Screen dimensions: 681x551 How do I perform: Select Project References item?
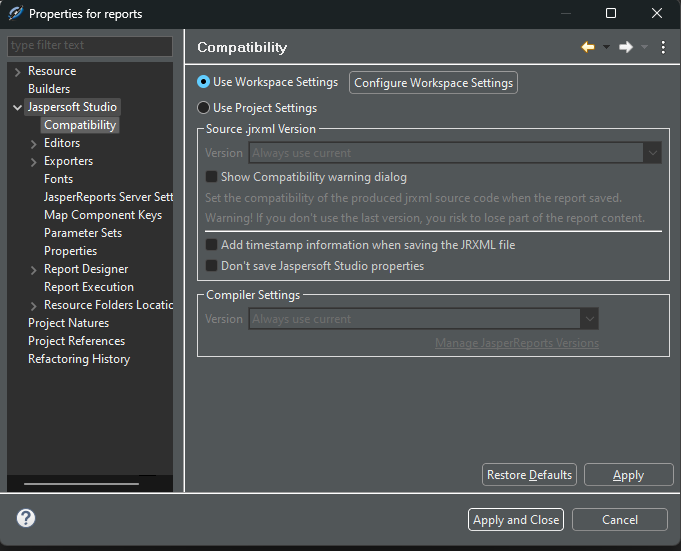click(x=76, y=341)
